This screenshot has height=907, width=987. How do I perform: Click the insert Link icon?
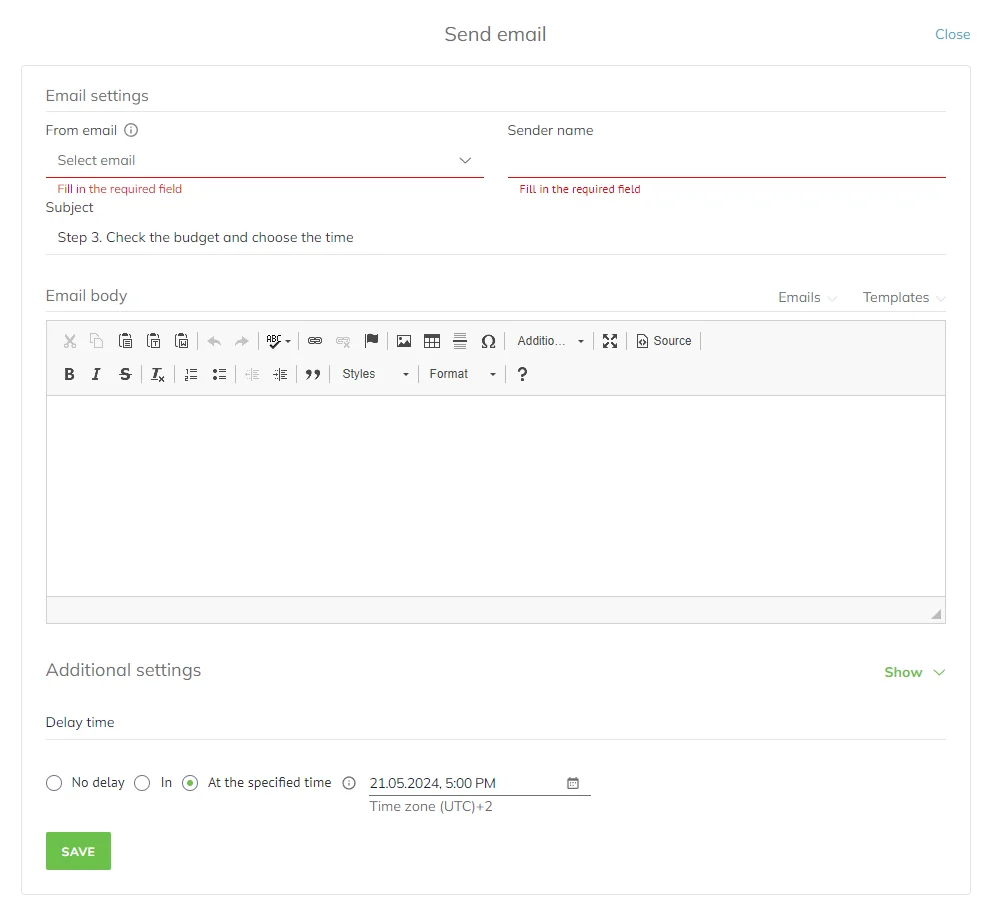315,341
